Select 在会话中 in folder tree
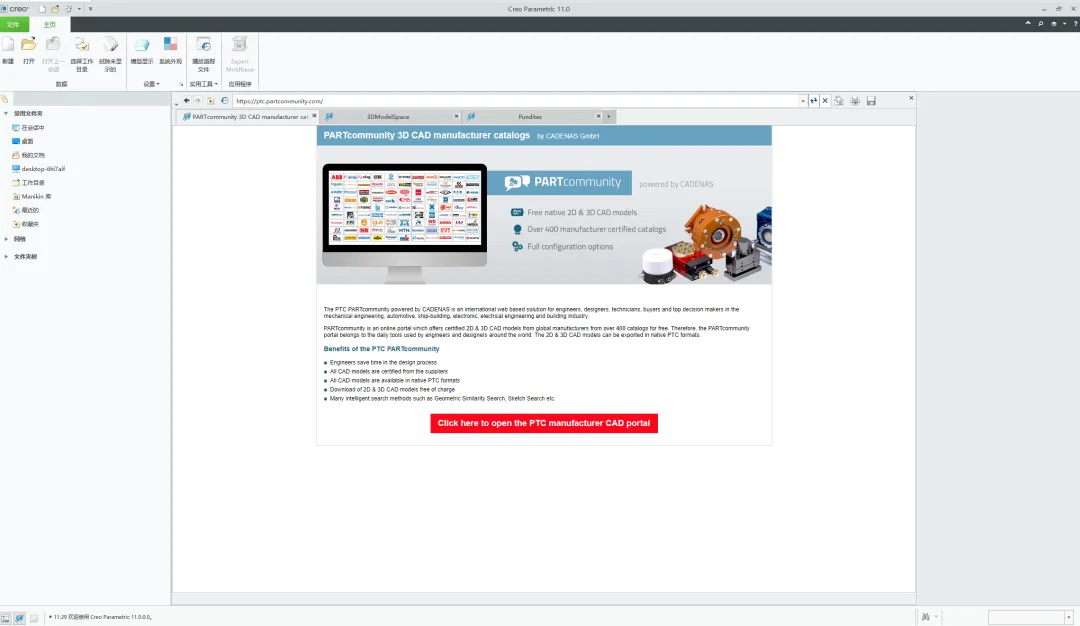Screen dimensions: 1080x626 (x=28, y=127)
